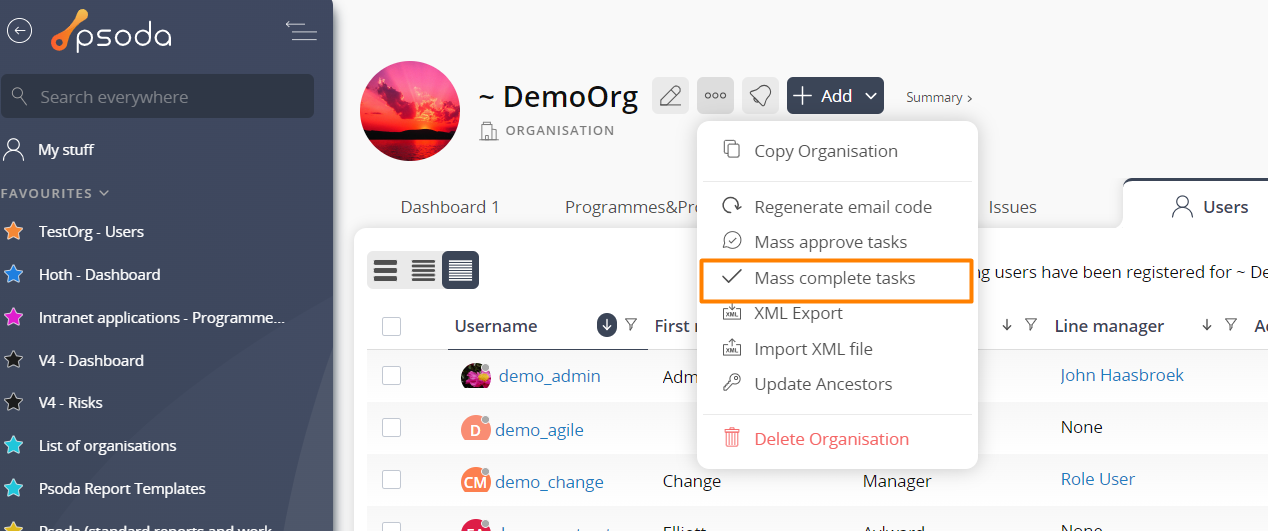Click the DemoOrg sunset avatar image
The height and width of the screenshot is (531, 1268).
tap(410, 112)
